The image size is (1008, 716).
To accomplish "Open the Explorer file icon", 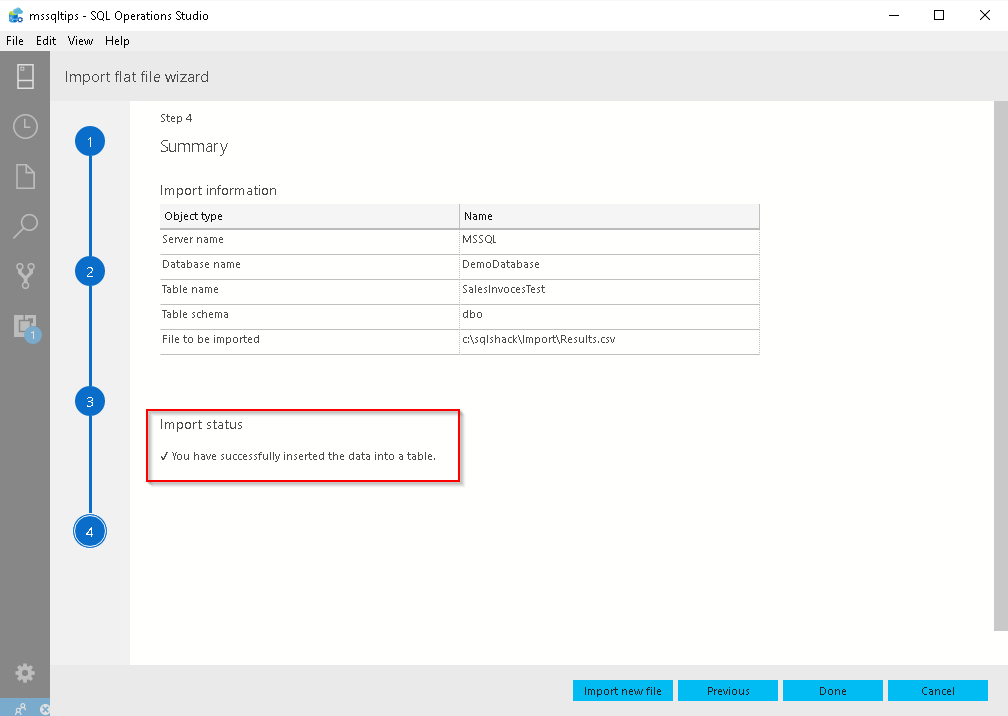I will coord(25,177).
